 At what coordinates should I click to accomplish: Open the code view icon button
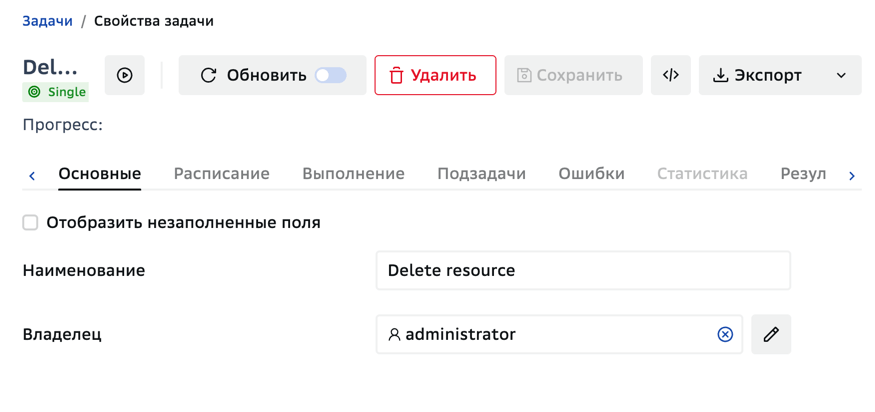coord(670,75)
